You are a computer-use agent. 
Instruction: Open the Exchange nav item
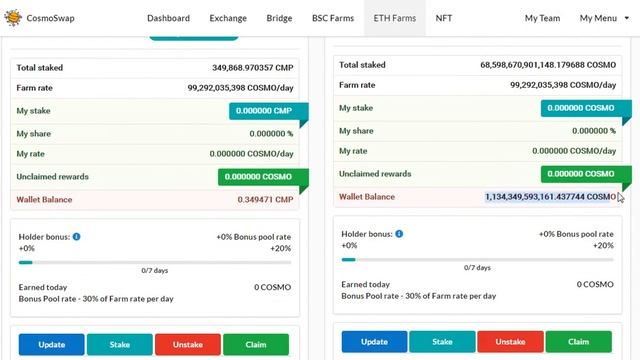pyautogui.click(x=228, y=18)
